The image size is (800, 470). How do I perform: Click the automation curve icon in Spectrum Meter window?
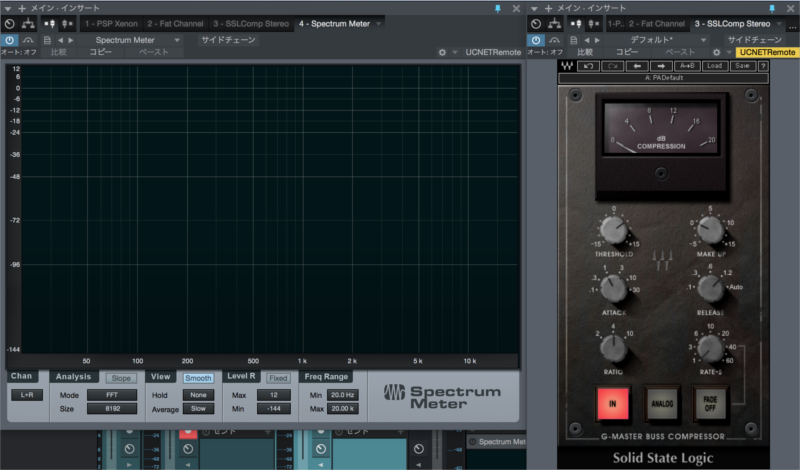tap(28, 40)
